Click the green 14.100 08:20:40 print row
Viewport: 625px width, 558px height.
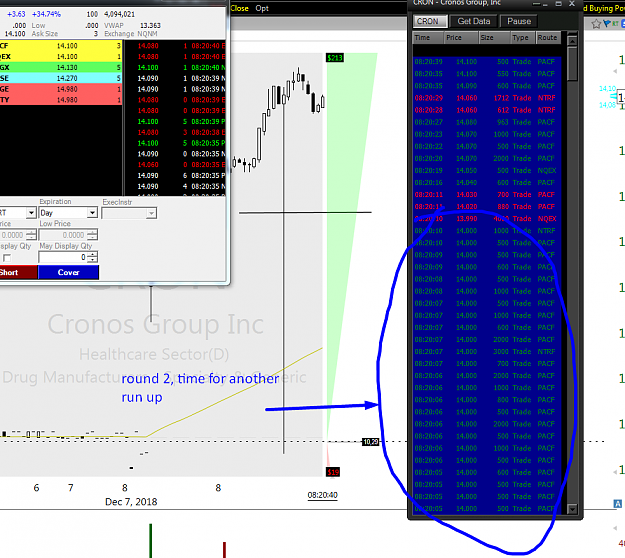coord(175,67)
